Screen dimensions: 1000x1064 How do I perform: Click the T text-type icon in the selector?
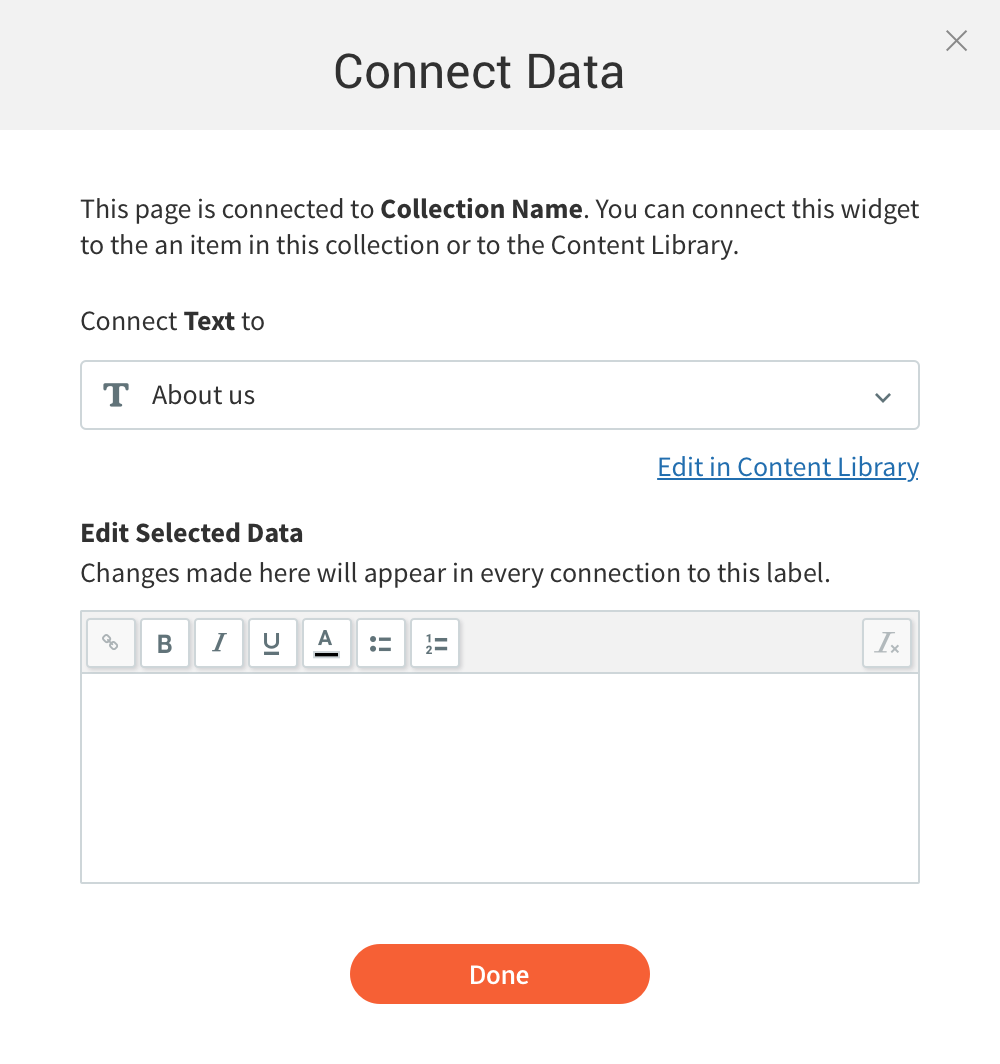pos(117,395)
